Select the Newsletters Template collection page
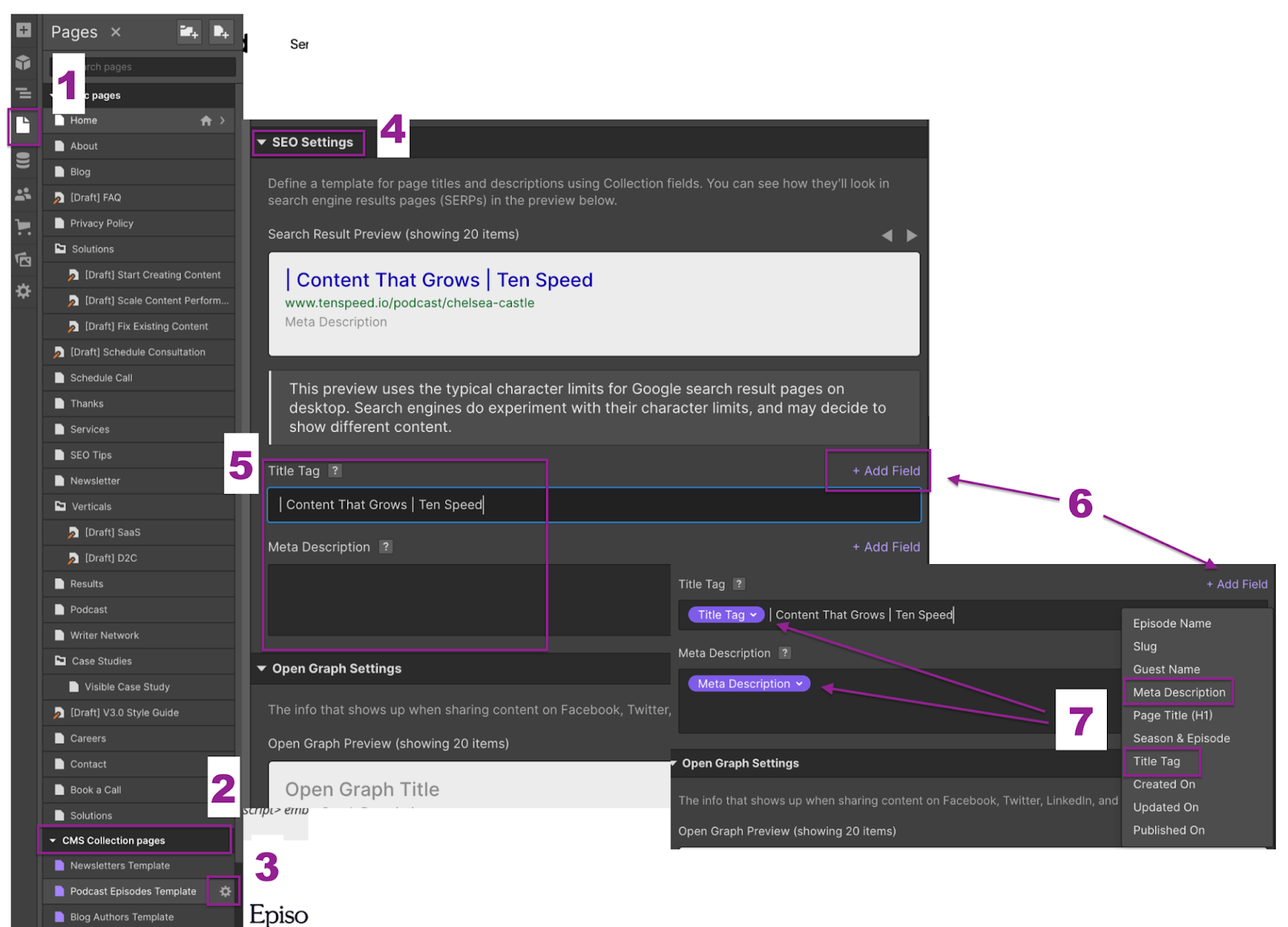The image size is (1288, 927). [138, 866]
